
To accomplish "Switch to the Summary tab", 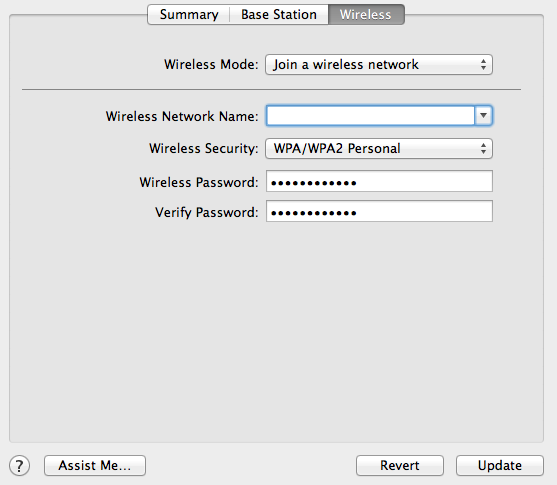I will (189, 15).
